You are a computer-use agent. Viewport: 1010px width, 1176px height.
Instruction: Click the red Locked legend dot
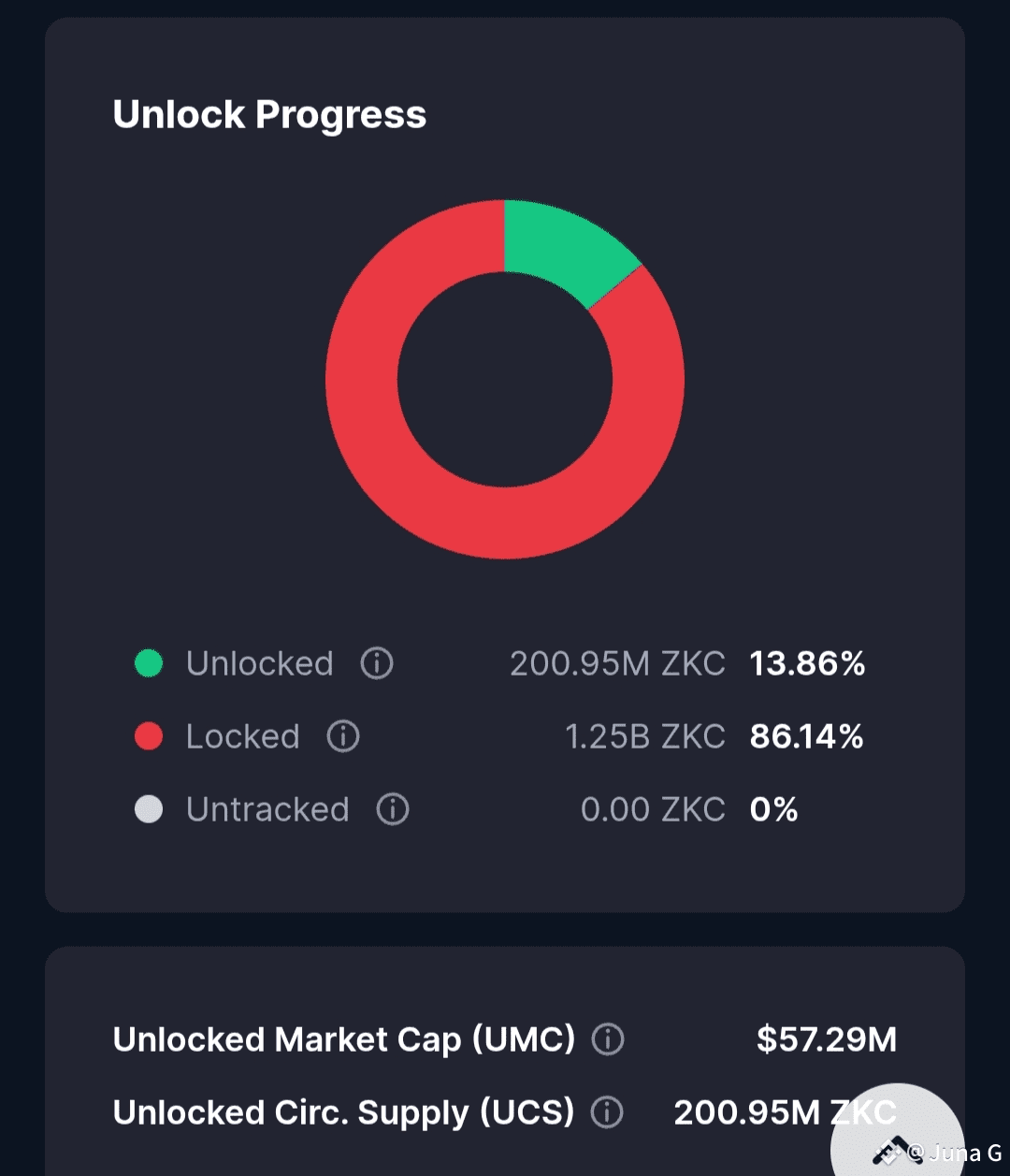click(x=149, y=736)
